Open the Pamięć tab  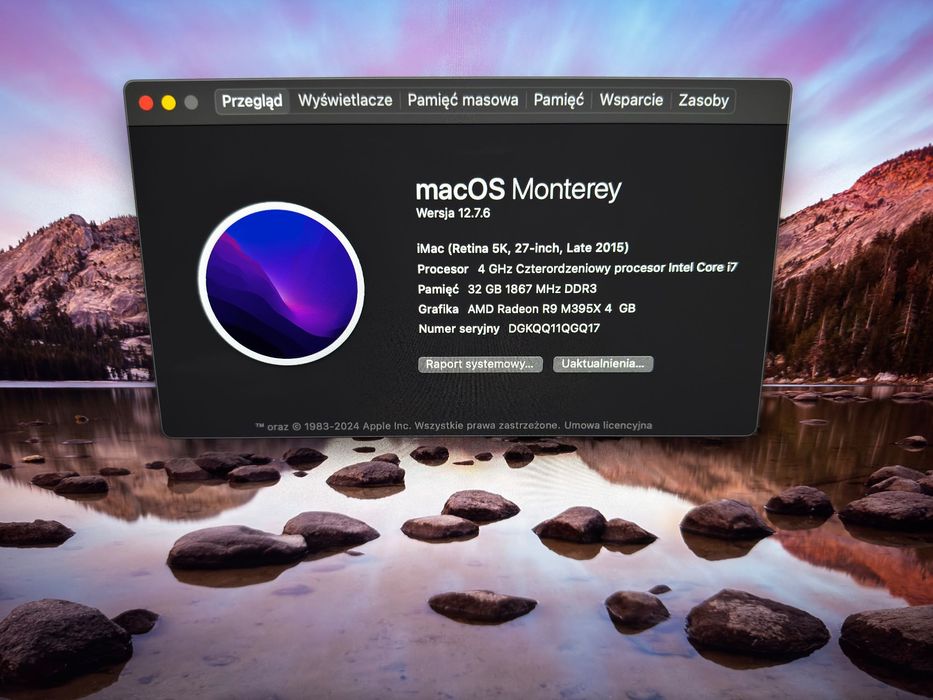pyautogui.click(x=559, y=100)
